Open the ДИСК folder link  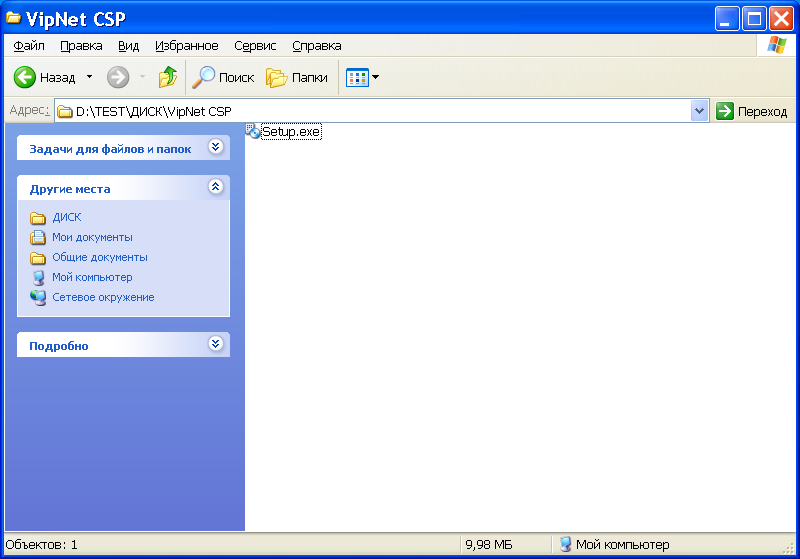click(x=67, y=217)
